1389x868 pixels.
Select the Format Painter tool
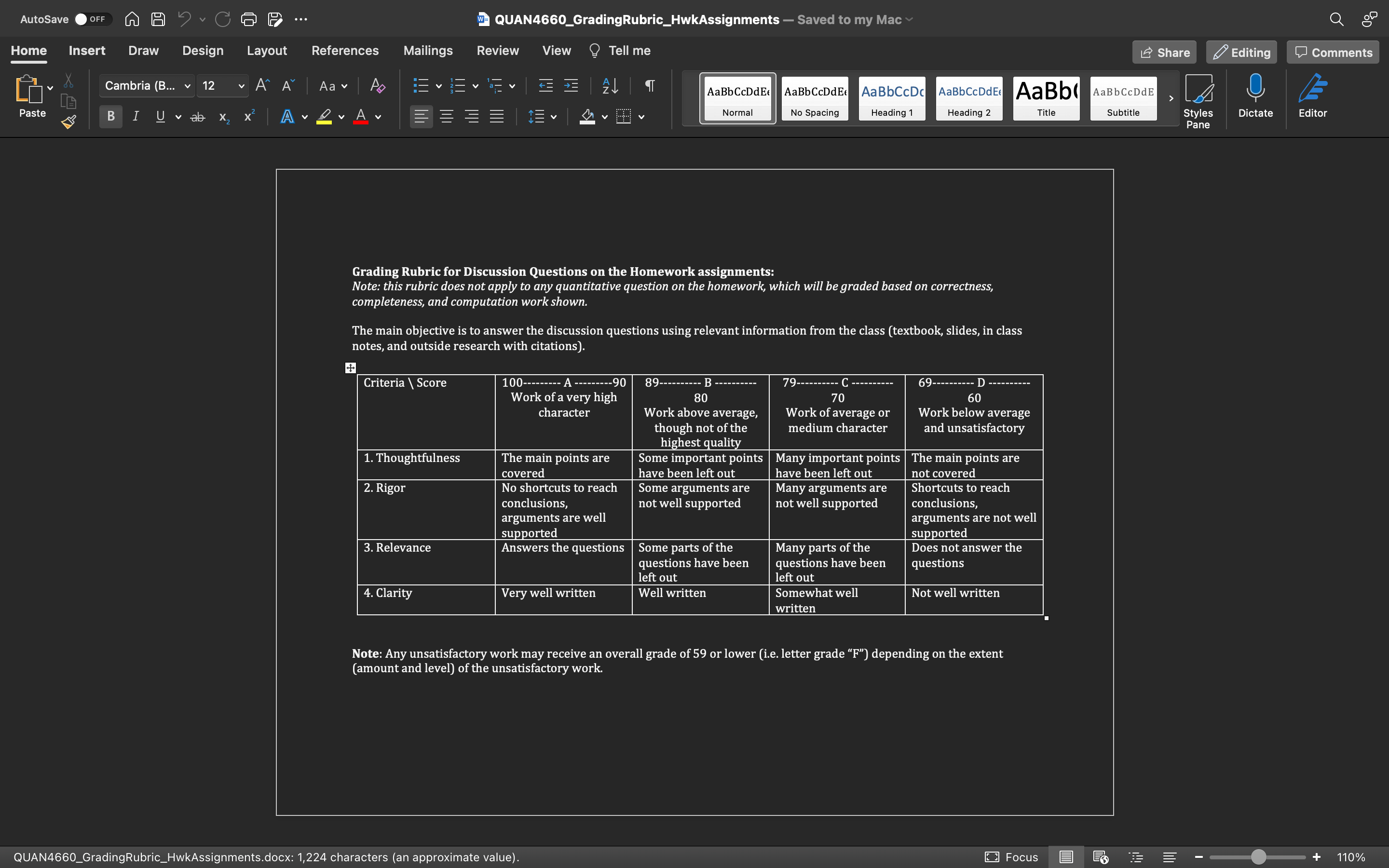coord(68,122)
